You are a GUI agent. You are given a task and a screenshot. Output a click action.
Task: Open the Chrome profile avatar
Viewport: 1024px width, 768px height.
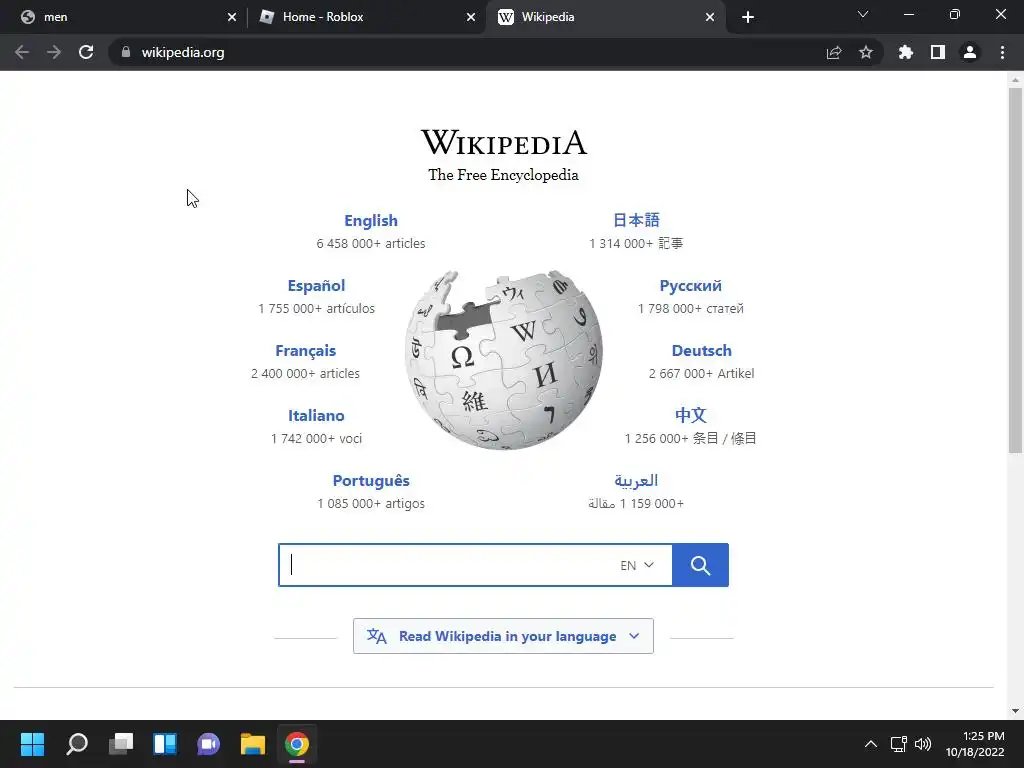[x=970, y=52]
